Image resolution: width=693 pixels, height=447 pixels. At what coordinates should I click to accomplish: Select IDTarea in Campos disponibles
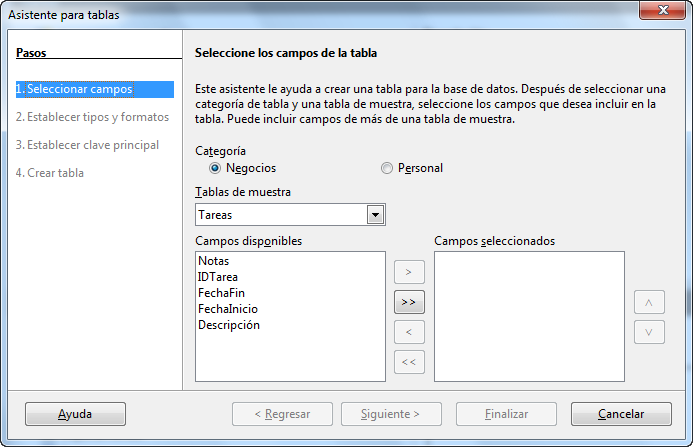tap(217, 277)
